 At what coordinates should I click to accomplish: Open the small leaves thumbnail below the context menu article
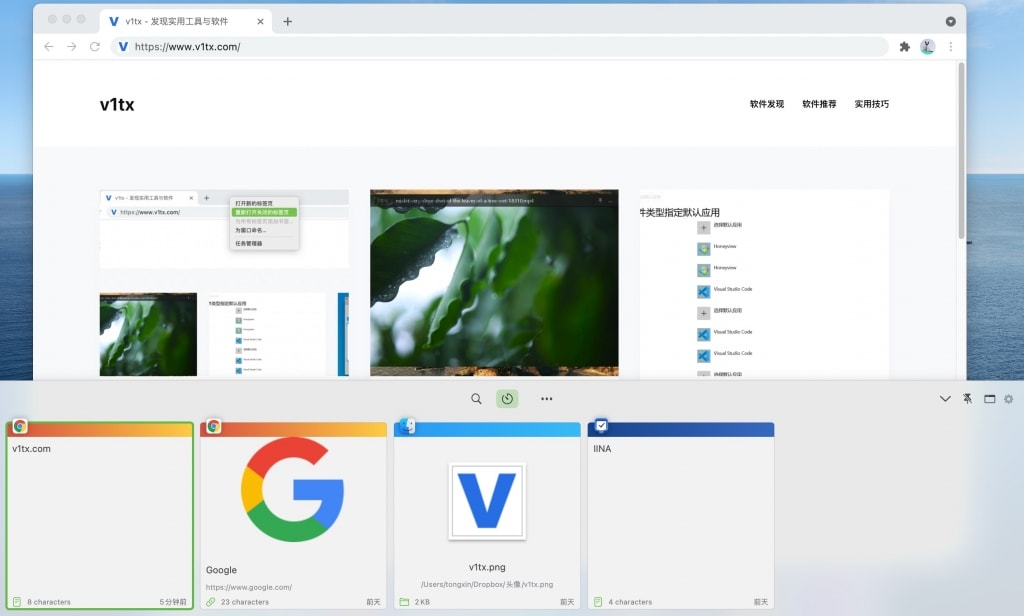pos(148,334)
